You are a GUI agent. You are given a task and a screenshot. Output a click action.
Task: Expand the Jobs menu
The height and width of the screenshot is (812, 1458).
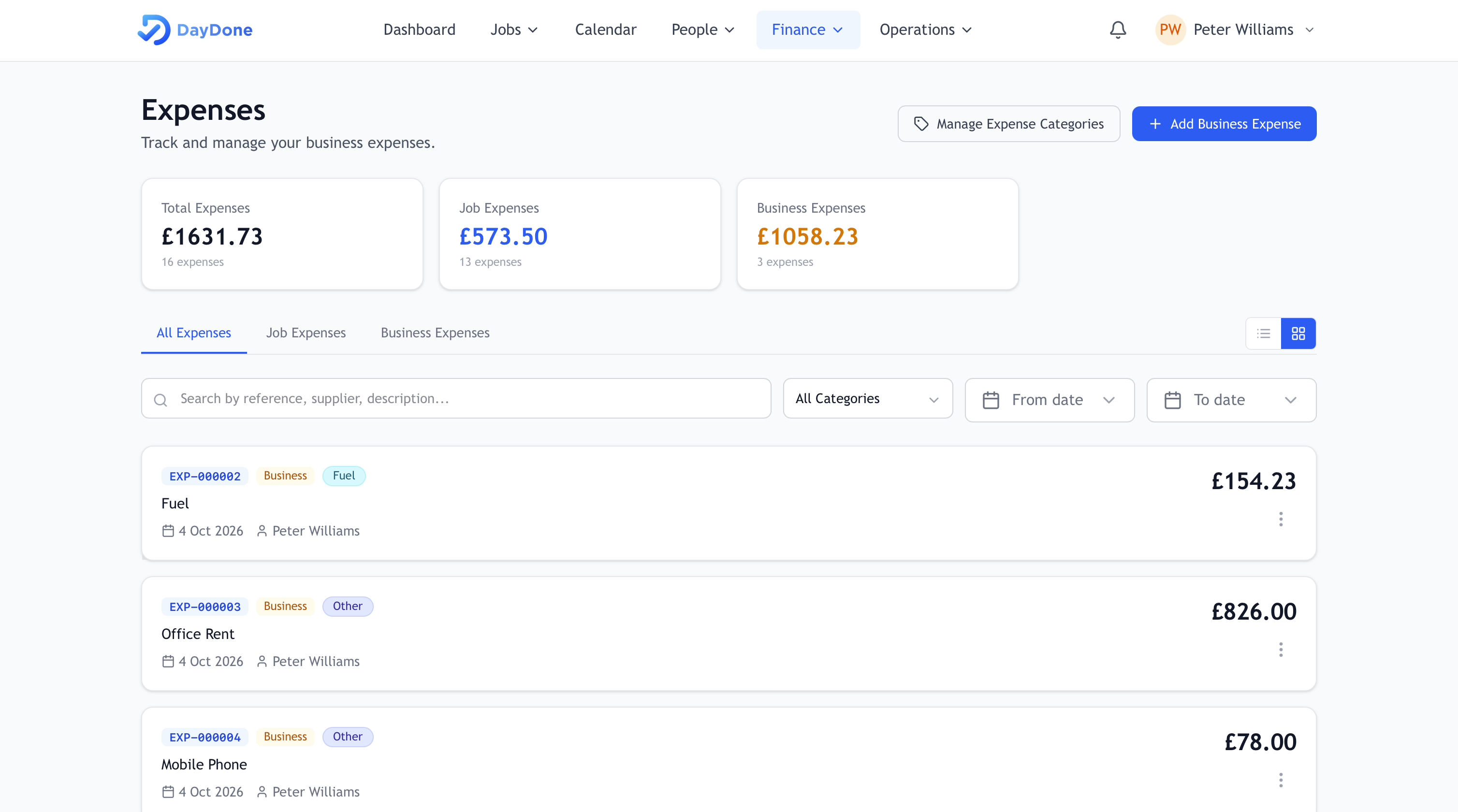pyautogui.click(x=514, y=29)
